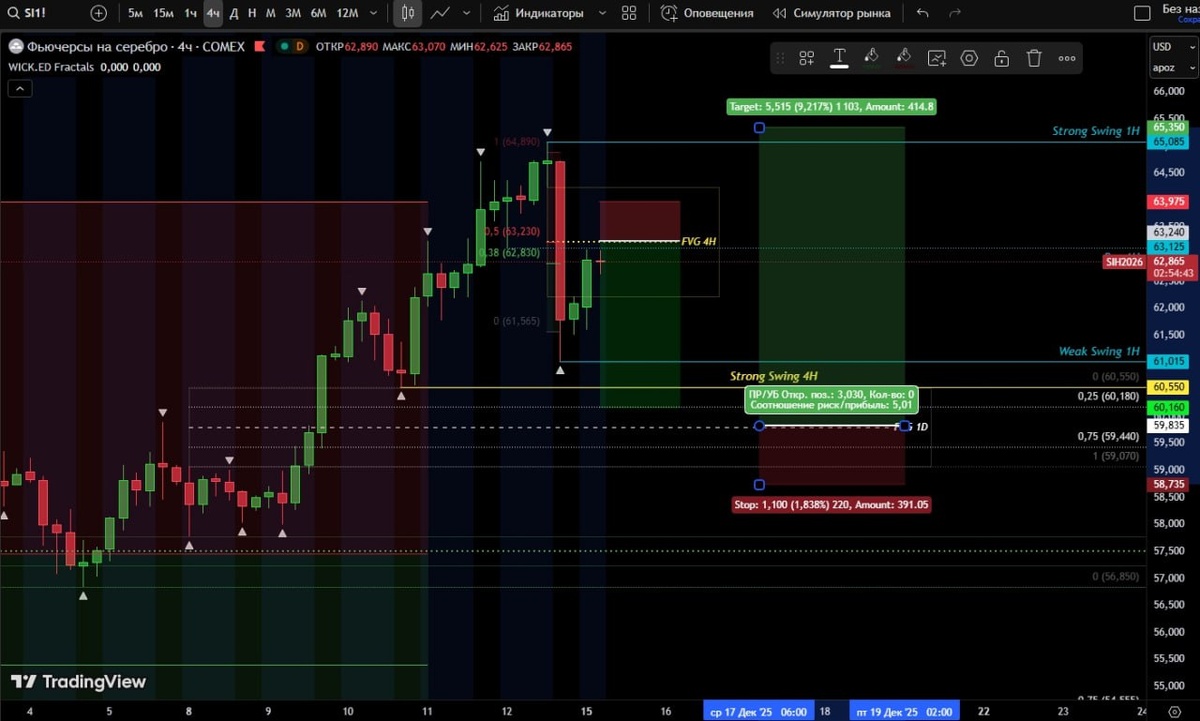This screenshot has height=721, width=1200.
Task: Click the Weak Swing 1H label
Action: [1099, 351]
